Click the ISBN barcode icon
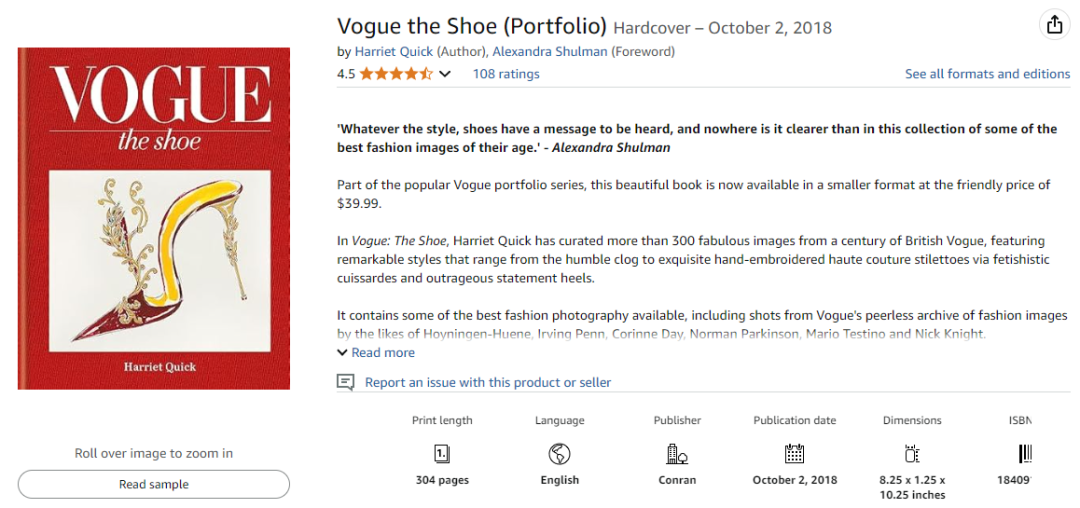1080x508 pixels. [x=1025, y=454]
